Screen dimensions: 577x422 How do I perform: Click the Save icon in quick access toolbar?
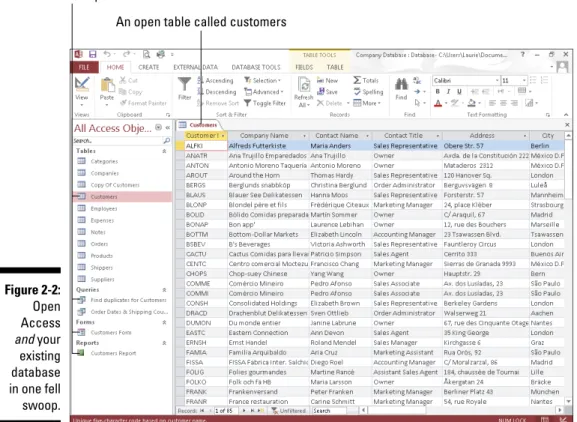tap(93, 54)
